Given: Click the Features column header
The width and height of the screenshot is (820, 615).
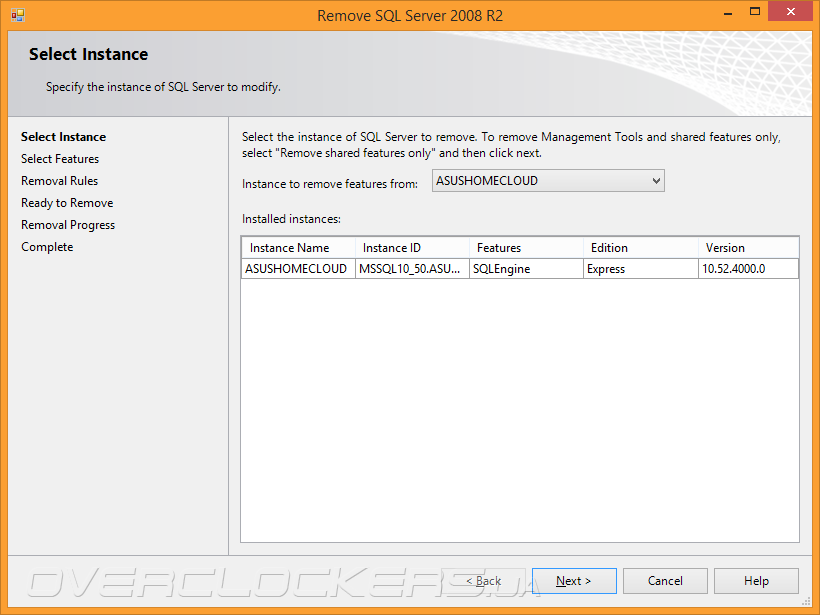Looking at the screenshot, I should [526, 248].
